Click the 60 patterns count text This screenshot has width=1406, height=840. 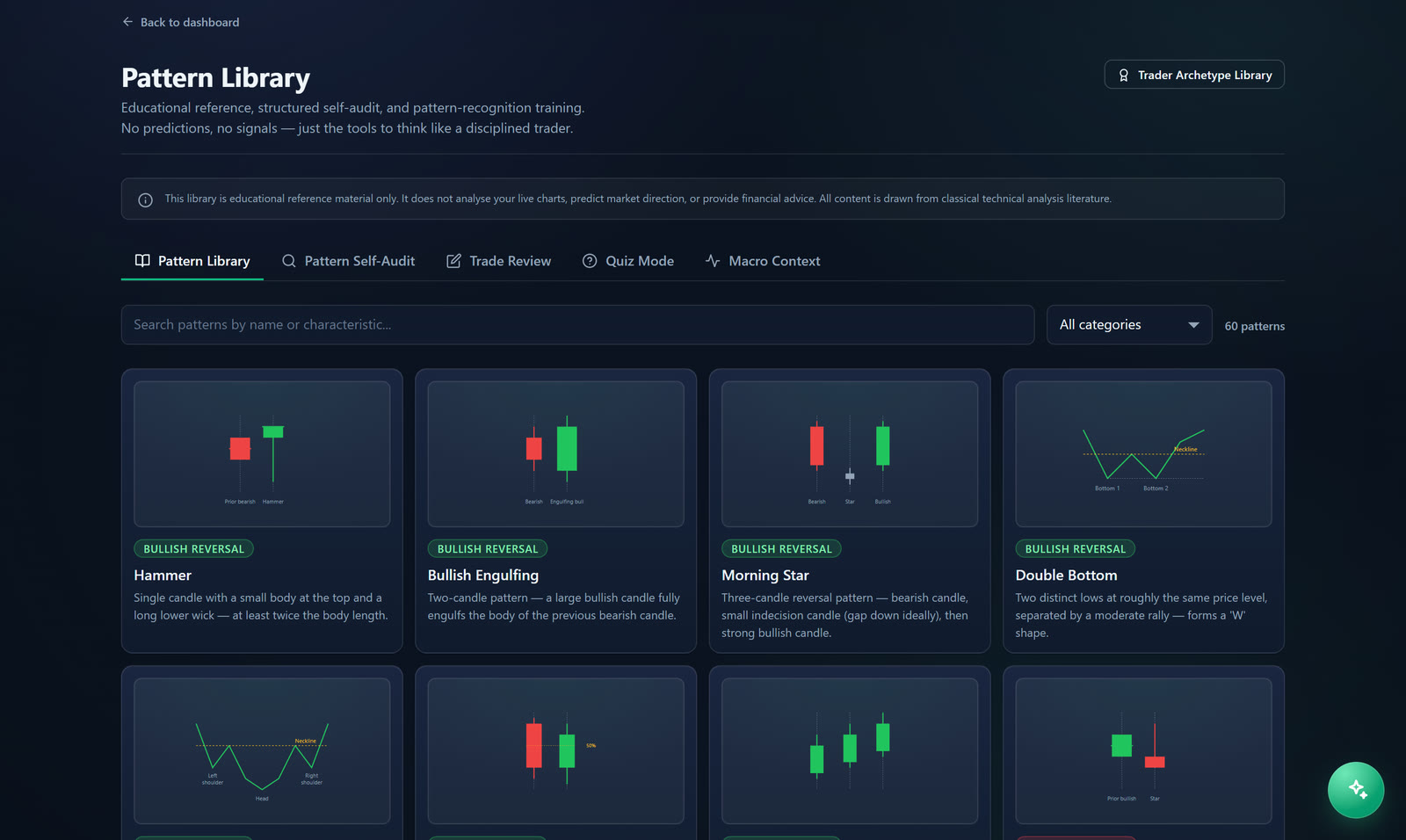point(1255,326)
